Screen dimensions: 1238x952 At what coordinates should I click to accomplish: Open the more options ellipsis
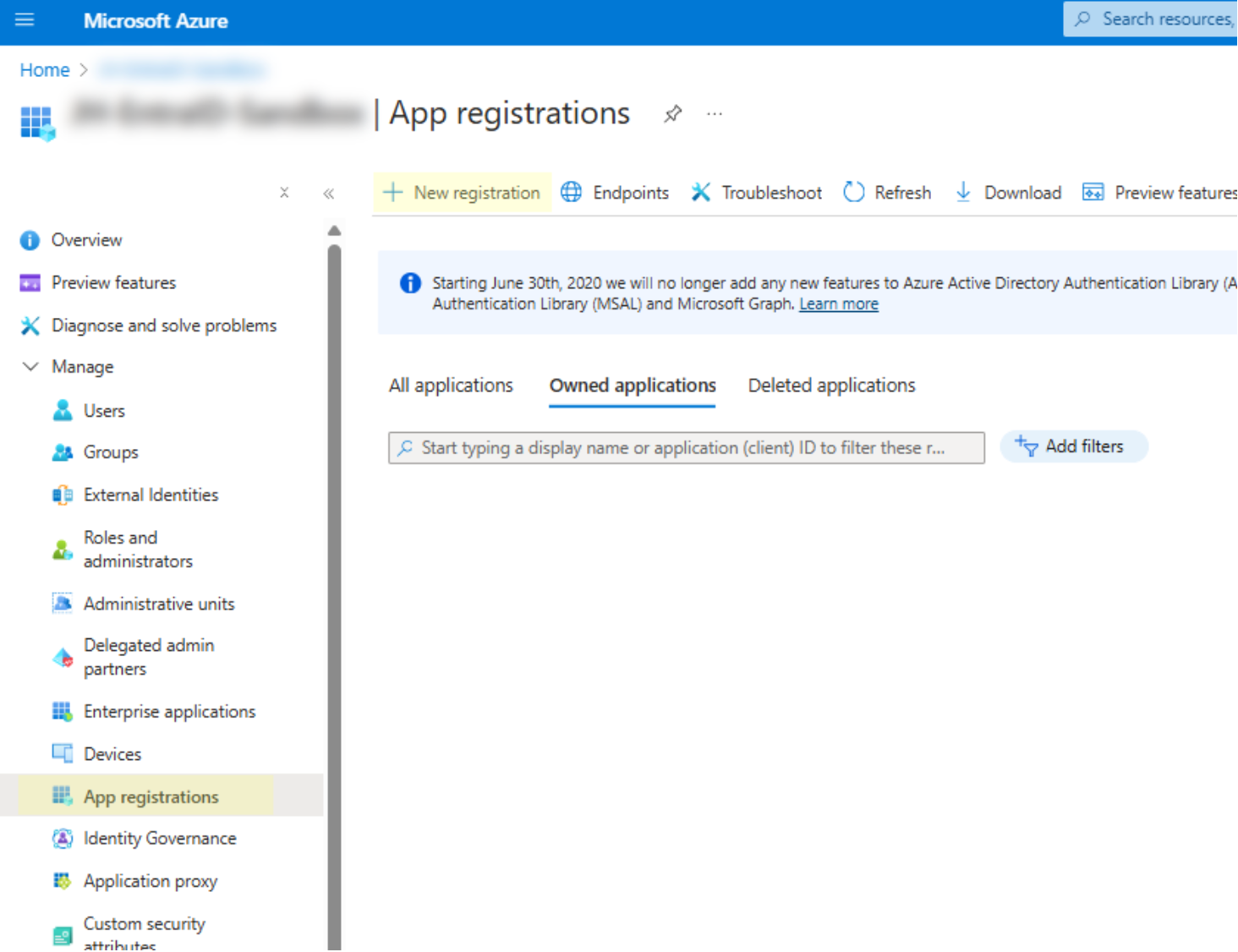715,113
